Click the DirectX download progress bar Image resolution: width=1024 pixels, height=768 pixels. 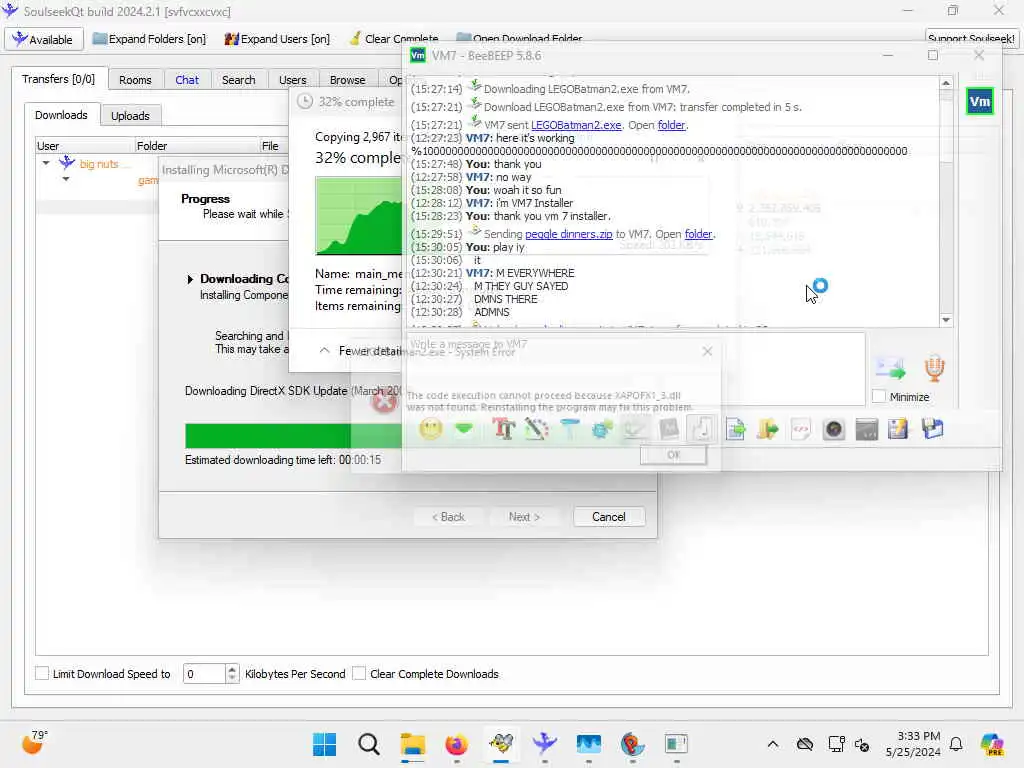(x=294, y=436)
